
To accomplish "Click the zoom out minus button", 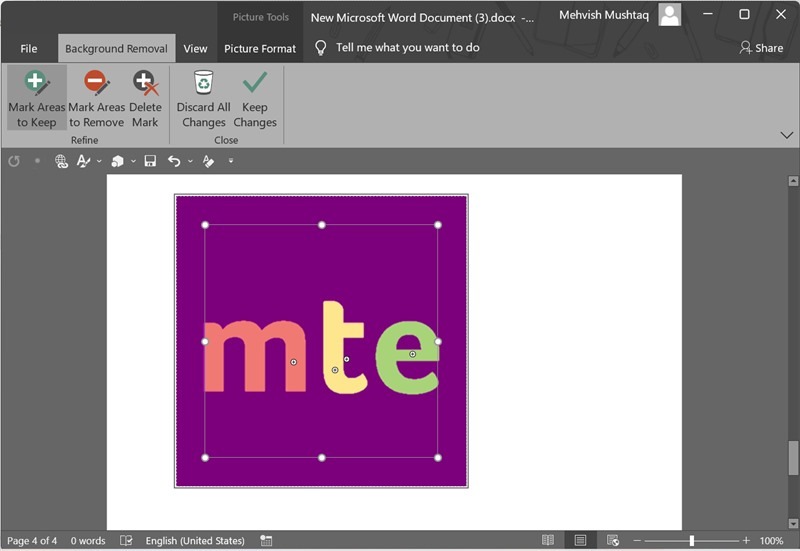I will [637, 540].
